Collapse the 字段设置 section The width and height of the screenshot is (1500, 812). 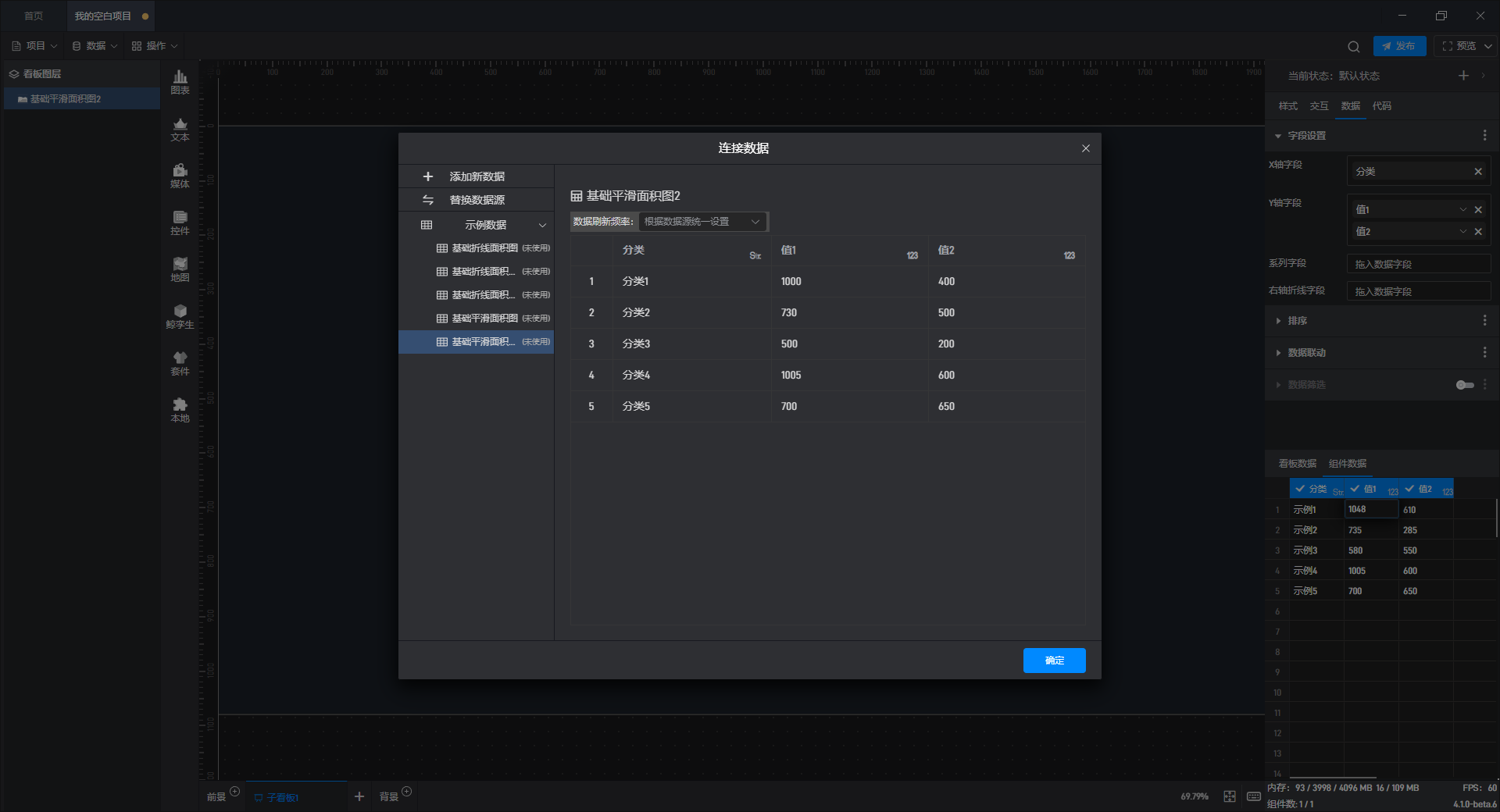point(1278,136)
